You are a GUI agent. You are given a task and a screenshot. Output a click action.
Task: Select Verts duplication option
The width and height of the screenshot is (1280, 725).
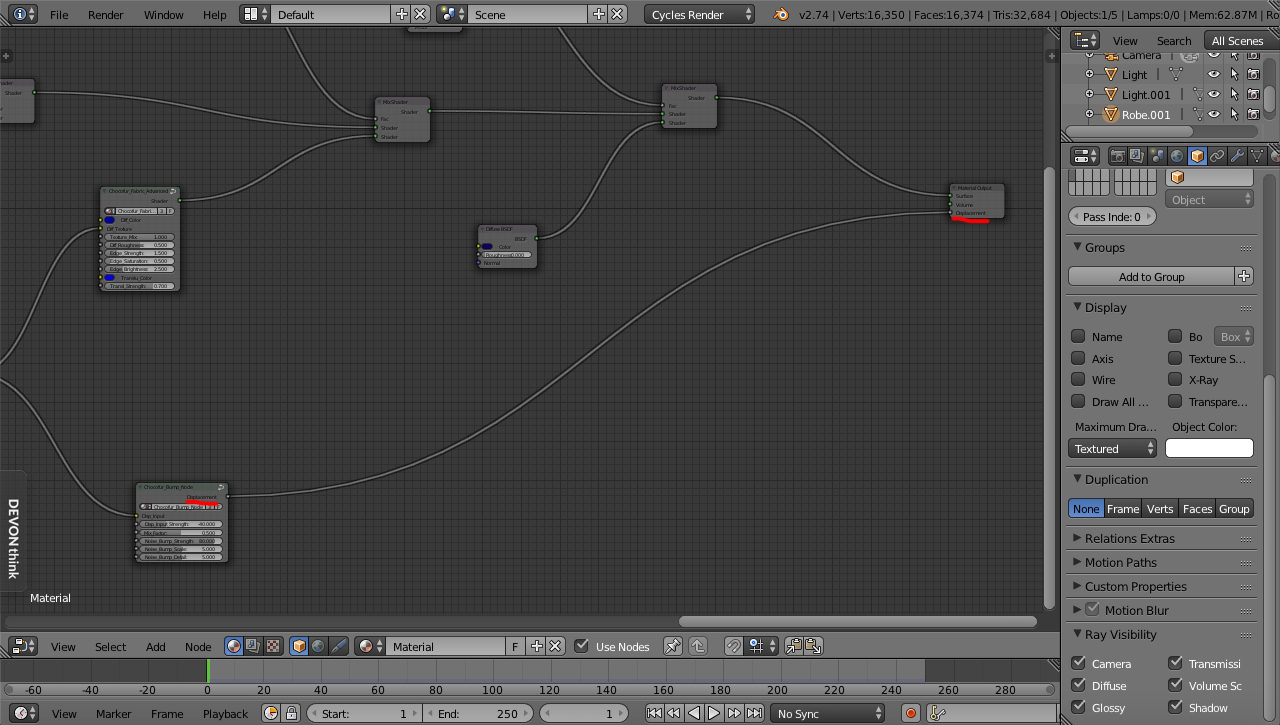[1160, 508]
